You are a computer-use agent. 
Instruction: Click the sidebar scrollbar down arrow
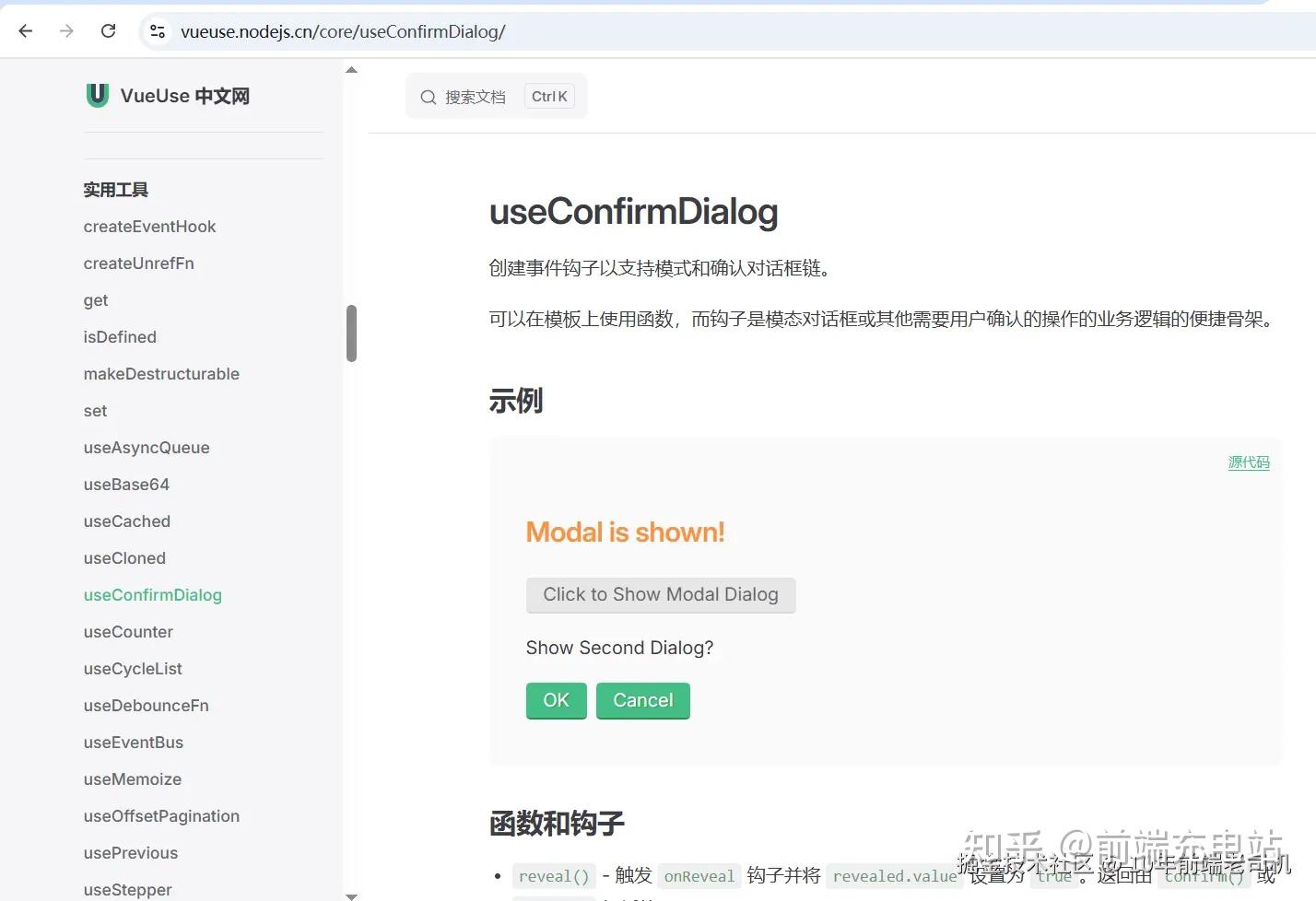pyautogui.click(x=351, y=894)
